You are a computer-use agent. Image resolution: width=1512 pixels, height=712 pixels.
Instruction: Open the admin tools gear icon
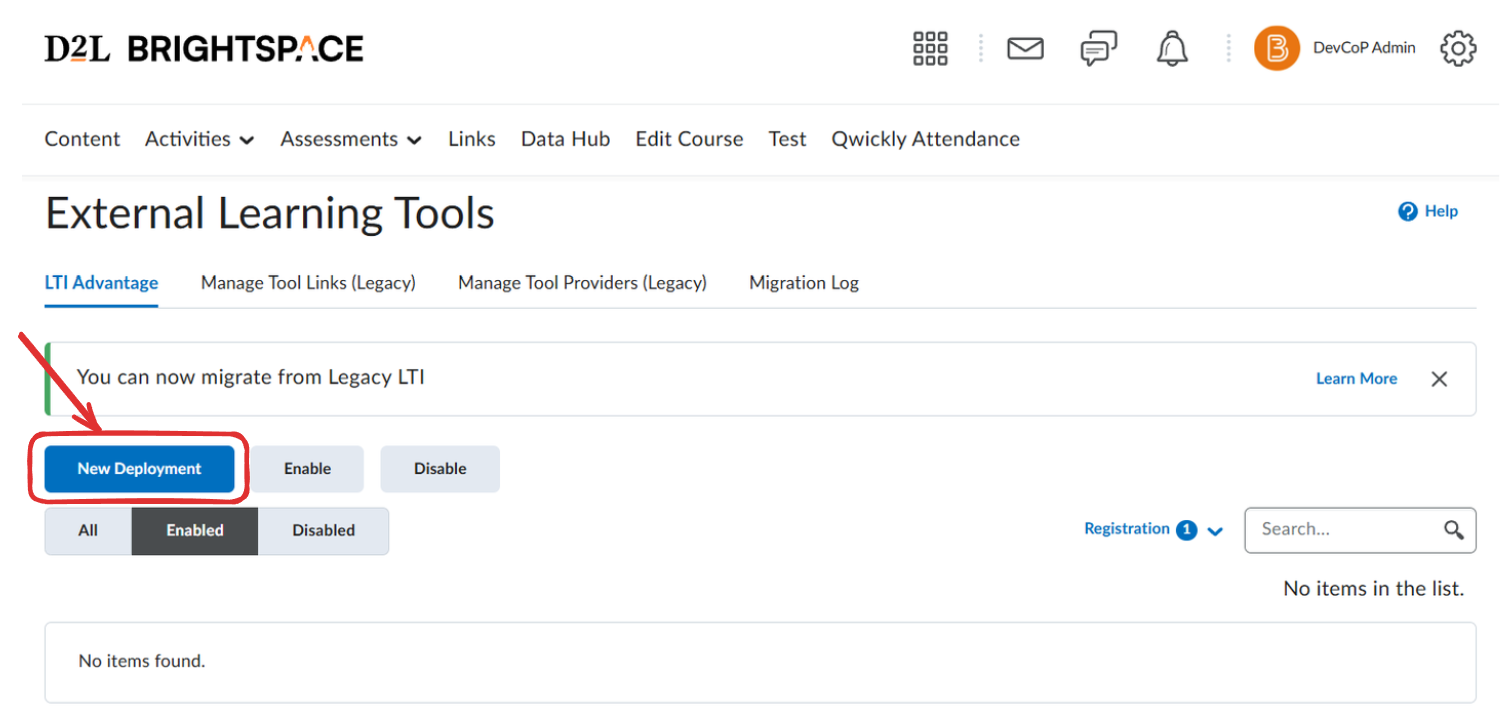pos(1458,48)
